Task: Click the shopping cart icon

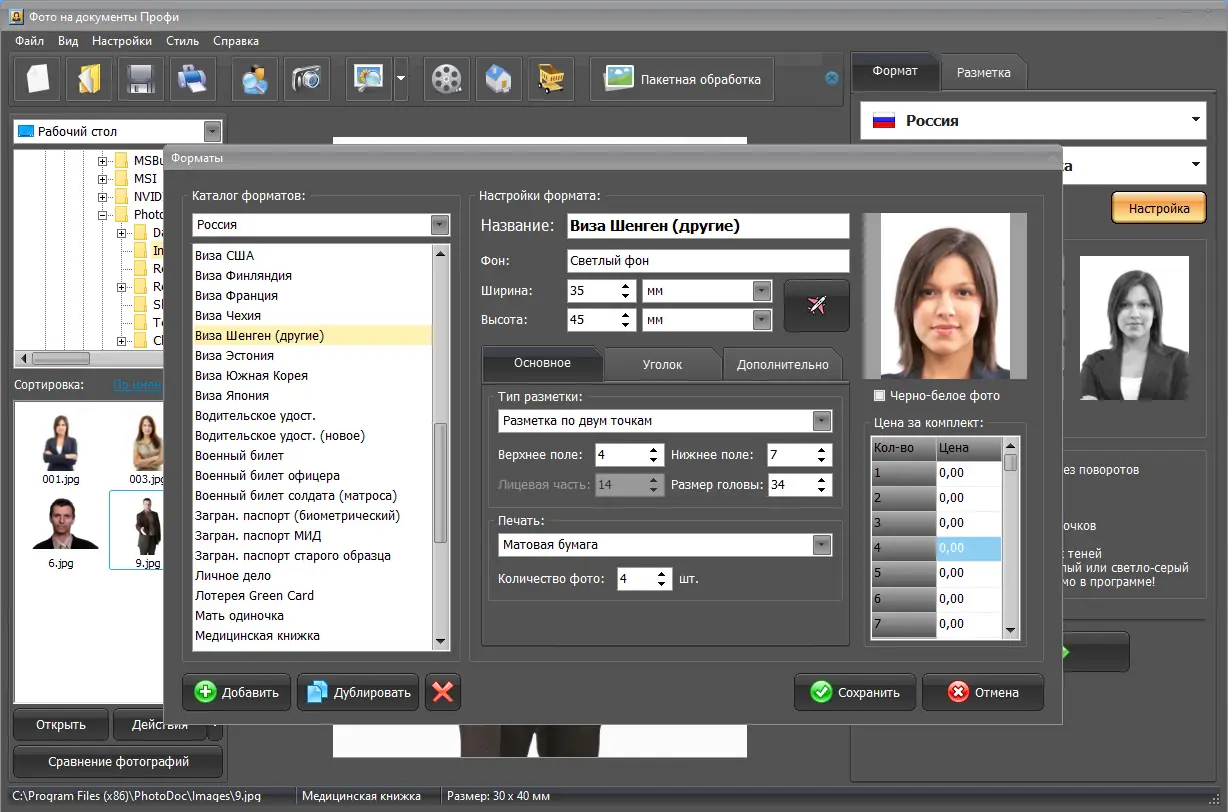Action: pyautogui.click(x=550, y=79)
